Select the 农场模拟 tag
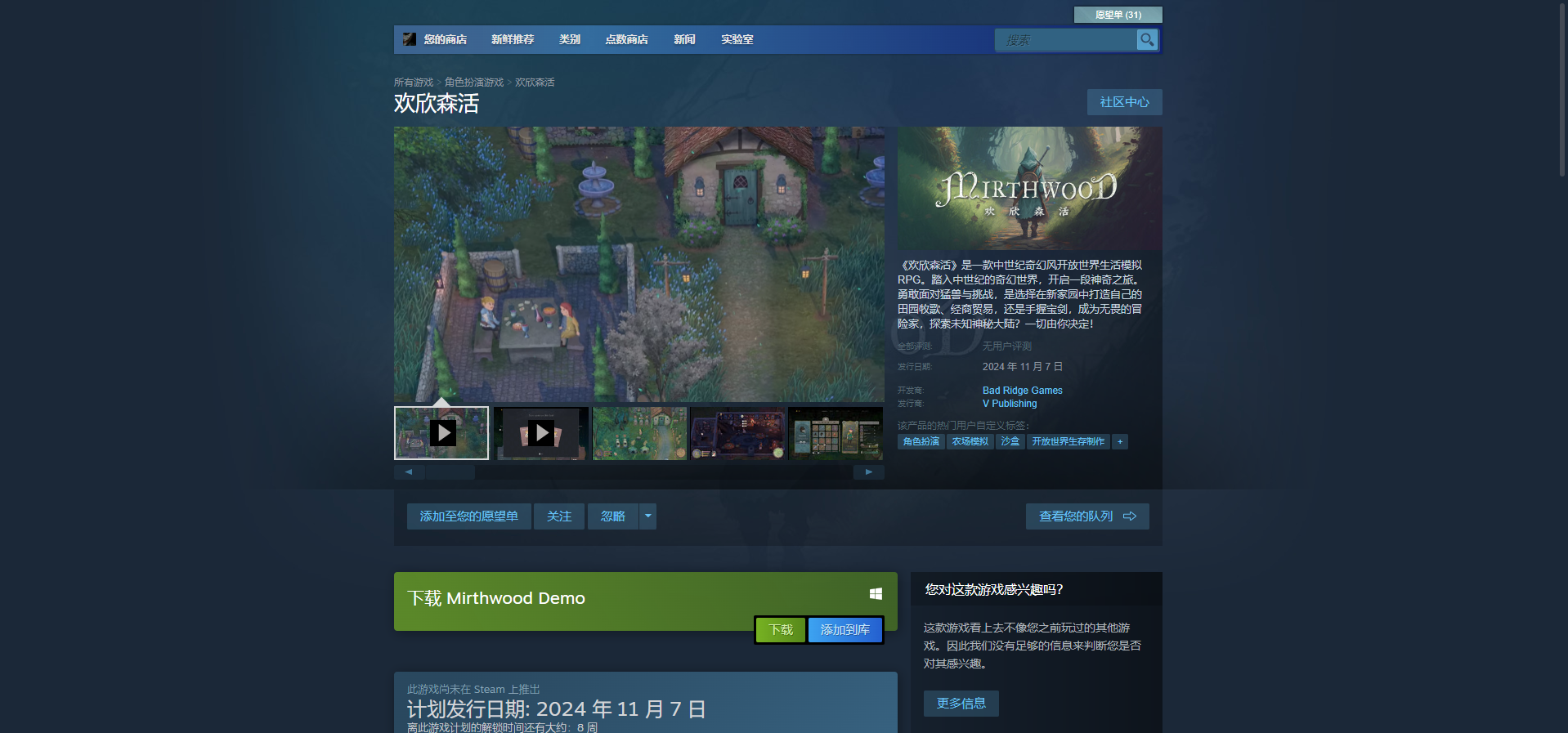The image size is (1568, 733). (x=970, y=441)
